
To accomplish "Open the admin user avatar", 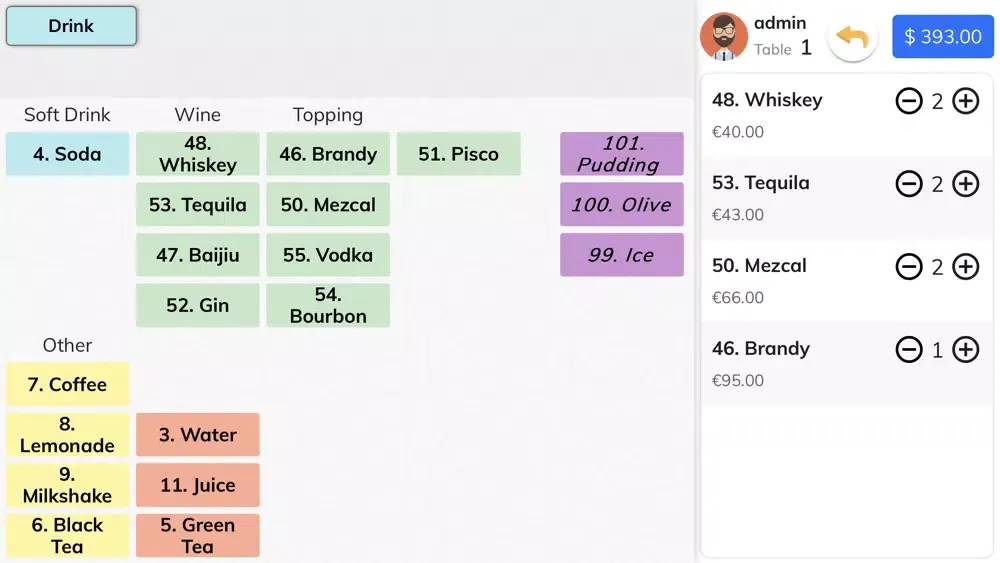I will (724, 37).
